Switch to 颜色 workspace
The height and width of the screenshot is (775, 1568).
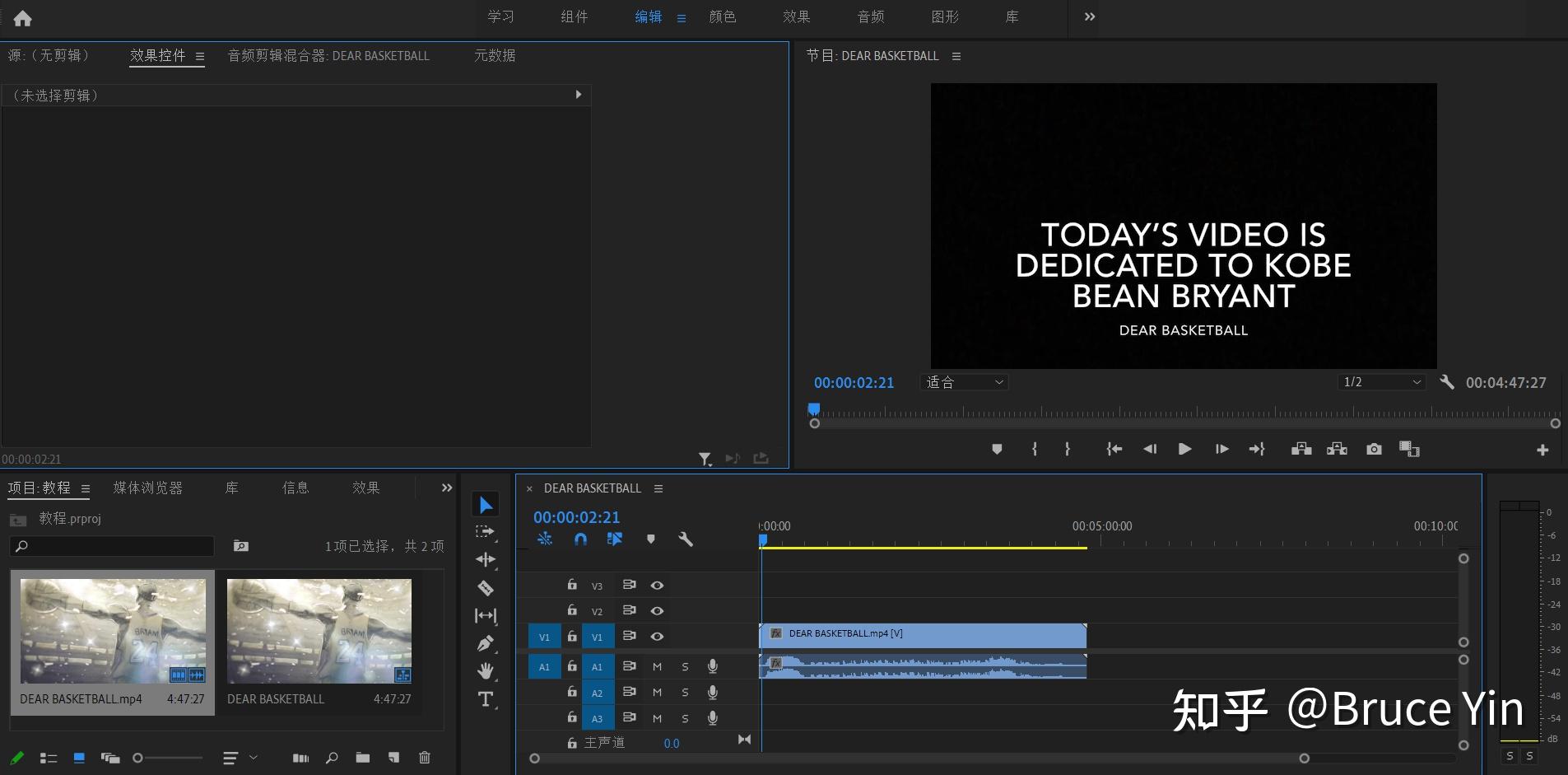(x=723, y=16)
